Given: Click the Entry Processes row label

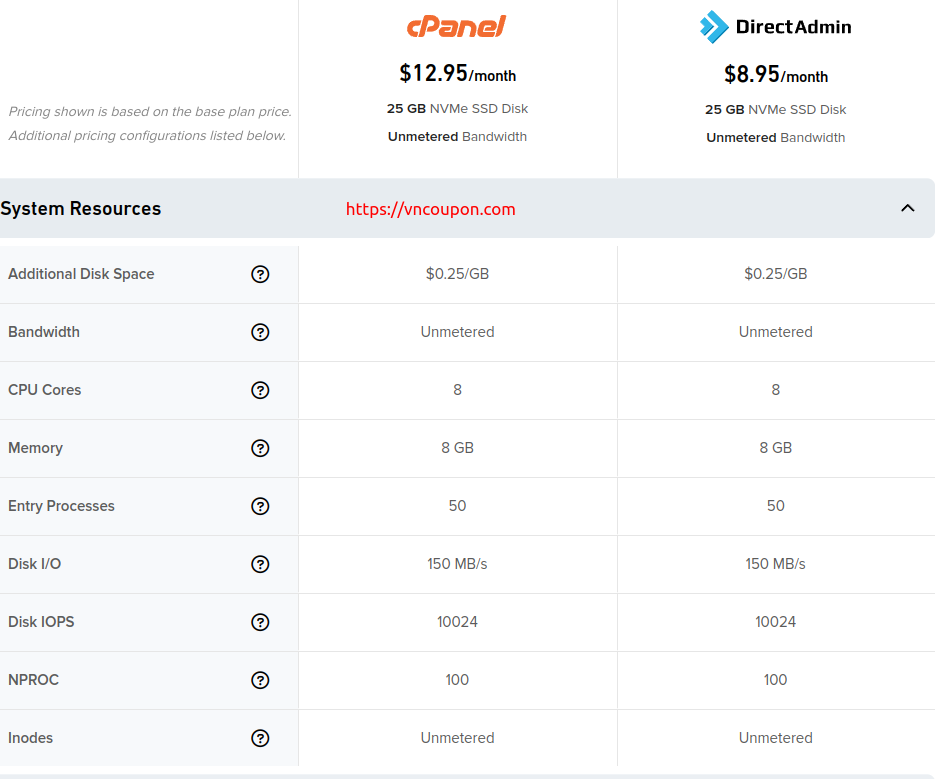Looking at the screenshot, I should [61, 506].
